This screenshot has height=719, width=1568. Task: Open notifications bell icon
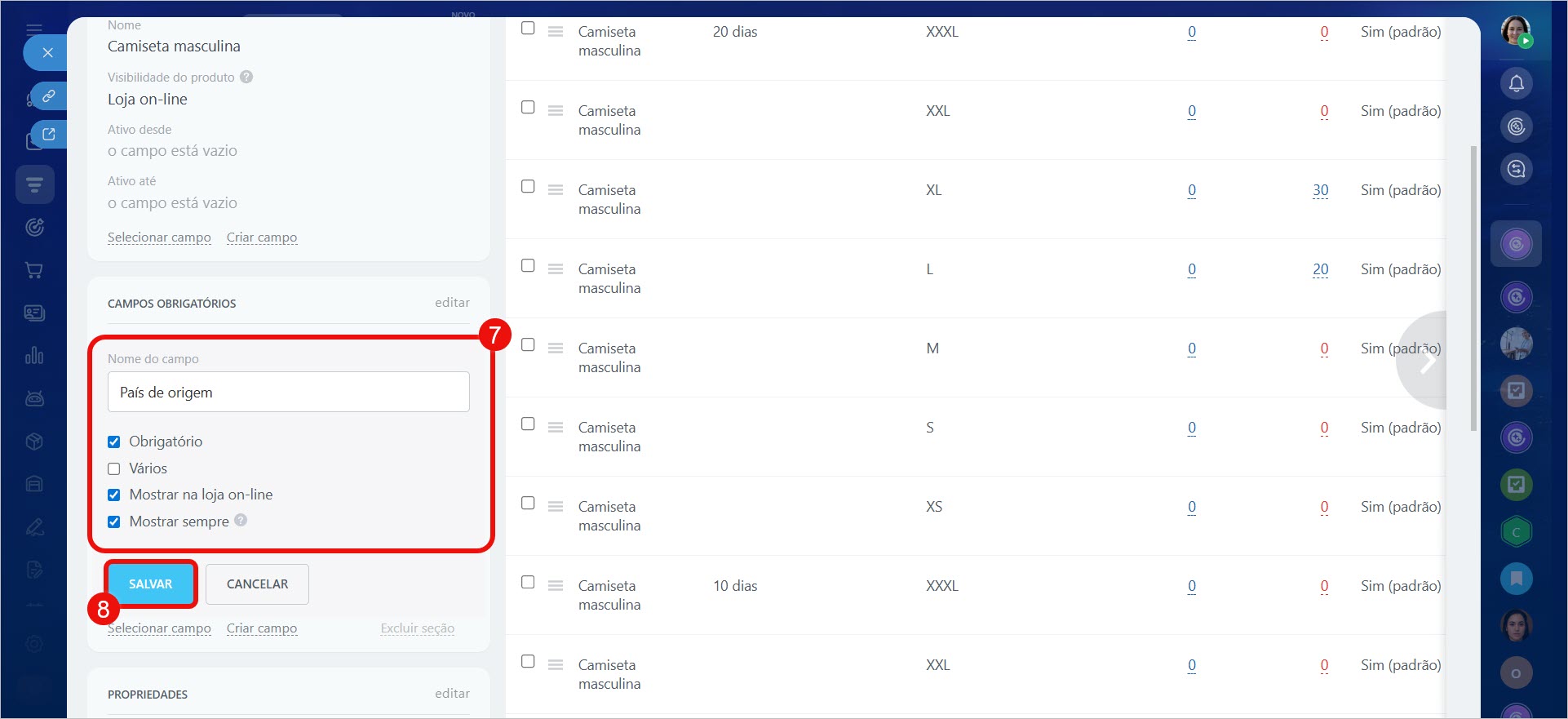click(x=1516, y=83)
